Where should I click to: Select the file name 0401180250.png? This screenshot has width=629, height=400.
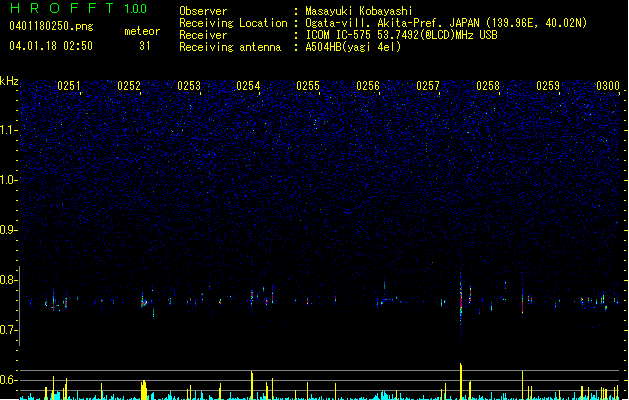(51, 27)
